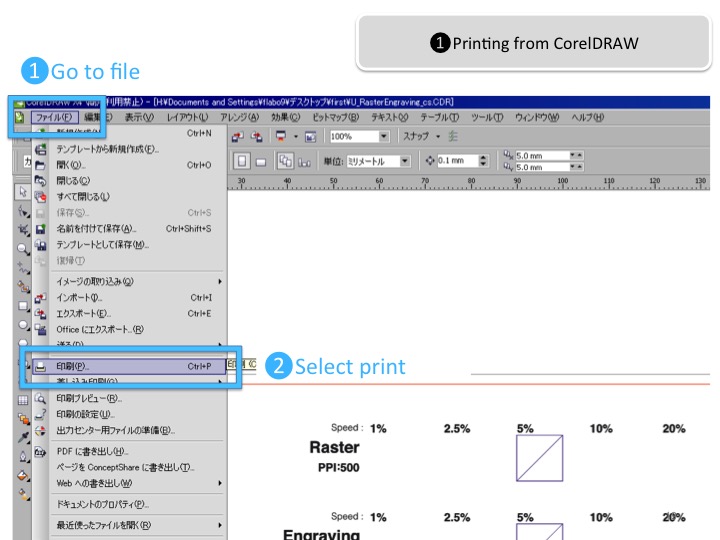Open the ヘルプ(H) menu
The image size is (720, 540).
coord(587,117)
